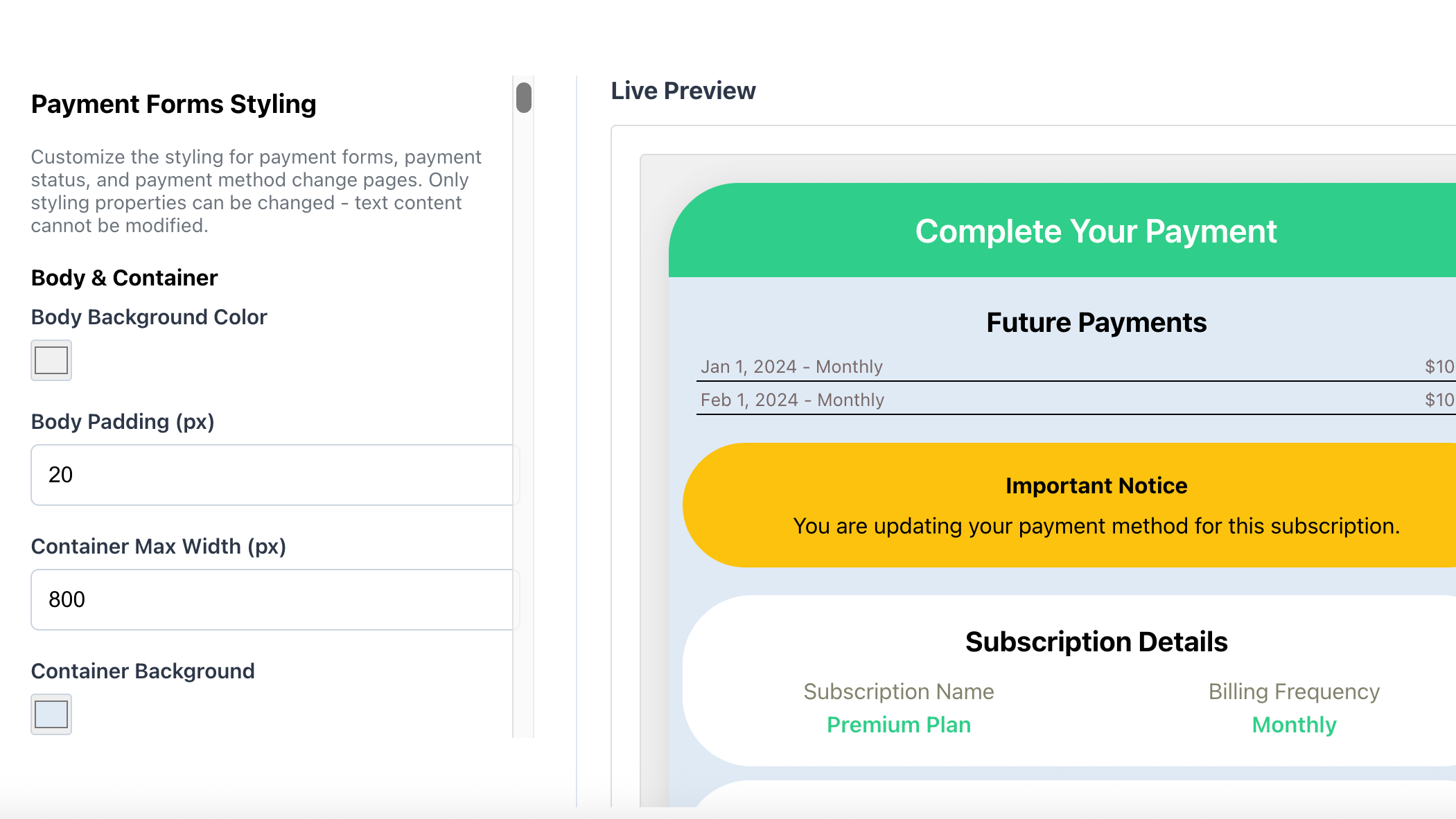This screenshot has height=819, width=1456.
Task: Click the Subscription Name label
Action: click(x=899, y=692)
